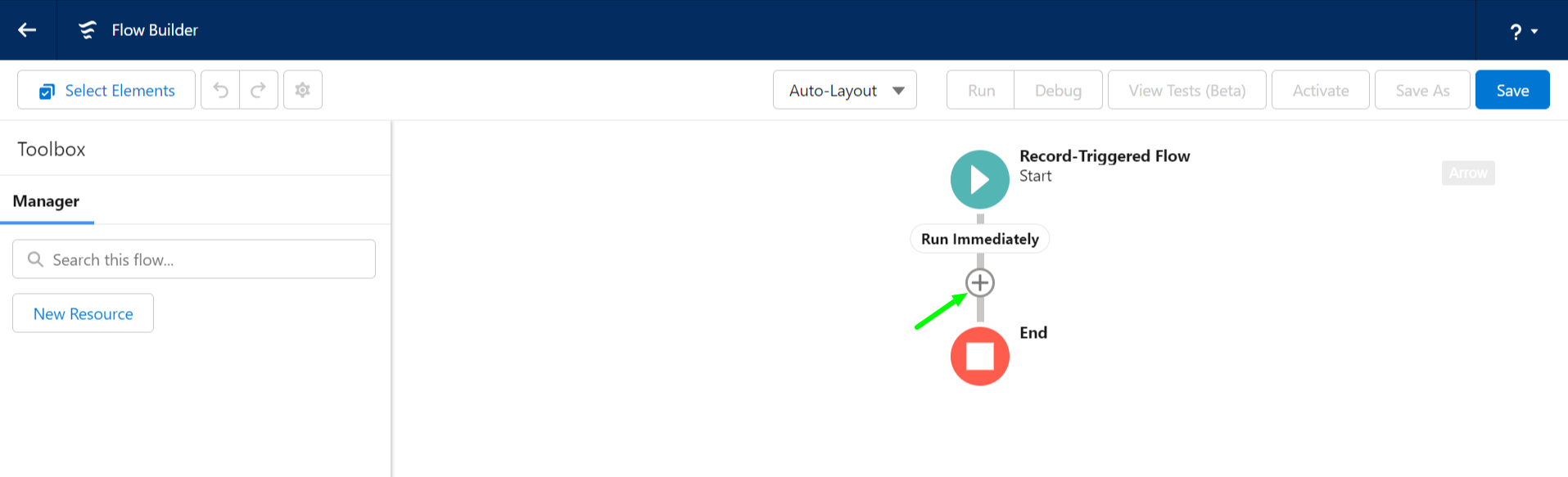Viewport: 1568px width, 477px height.
Task: Click the Flow Builder title text
Action: [155, 30]
